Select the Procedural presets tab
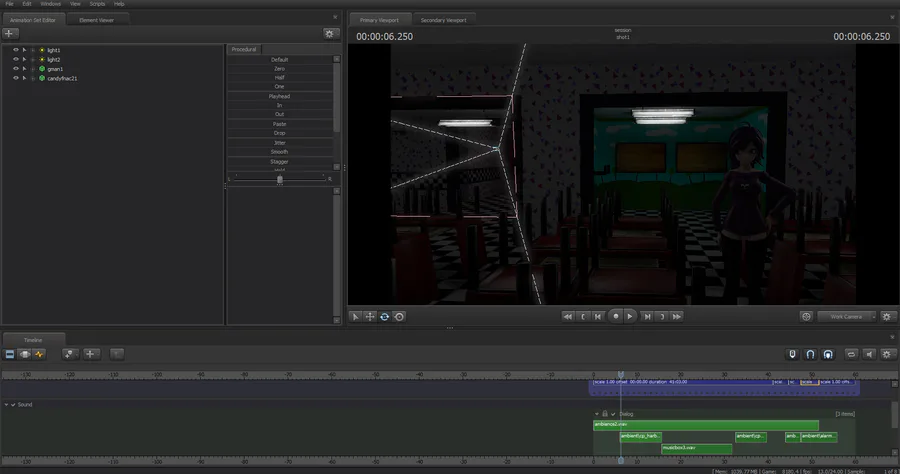 tap(244, 49)
